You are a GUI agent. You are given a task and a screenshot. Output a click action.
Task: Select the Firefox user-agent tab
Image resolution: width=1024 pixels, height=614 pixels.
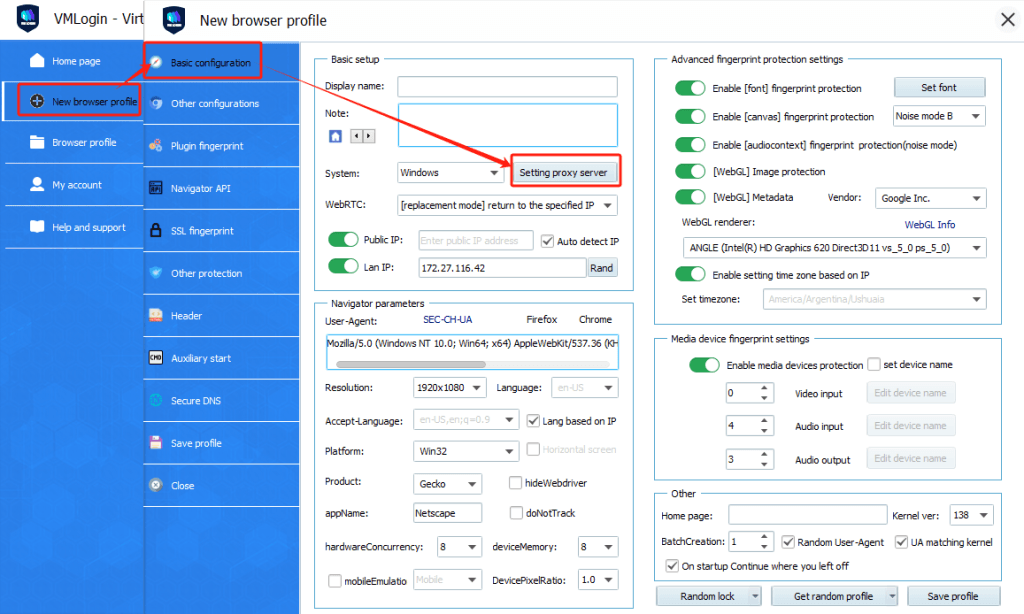tap(542, 319)
